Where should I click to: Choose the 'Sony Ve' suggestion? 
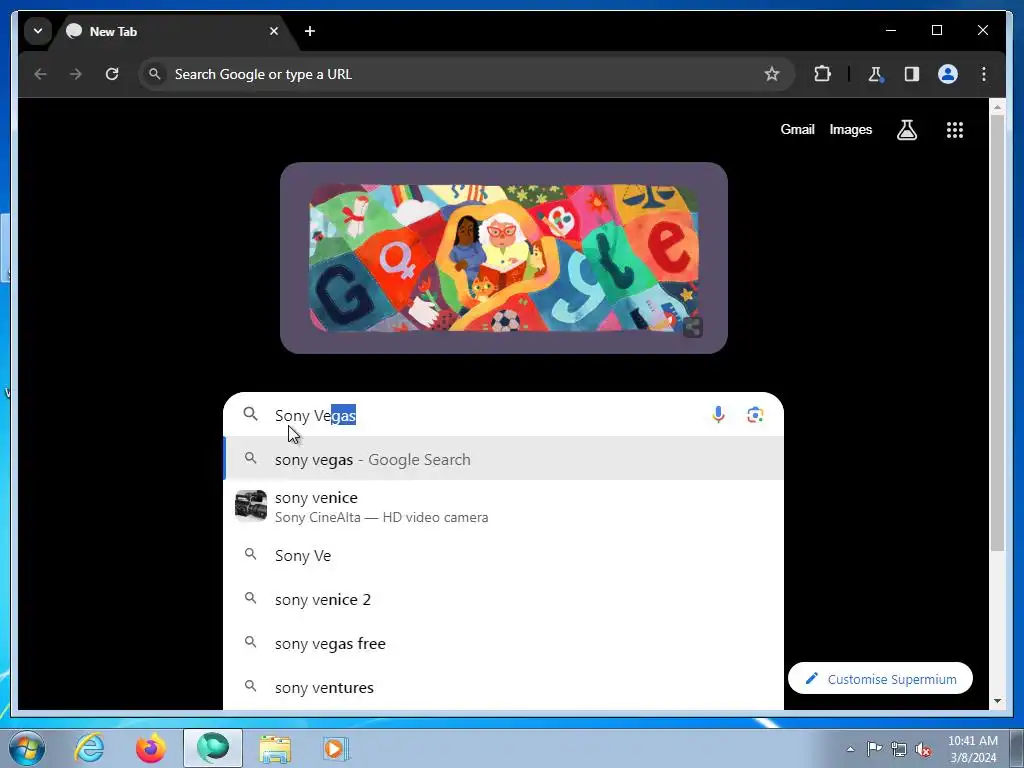coord(503,555)
